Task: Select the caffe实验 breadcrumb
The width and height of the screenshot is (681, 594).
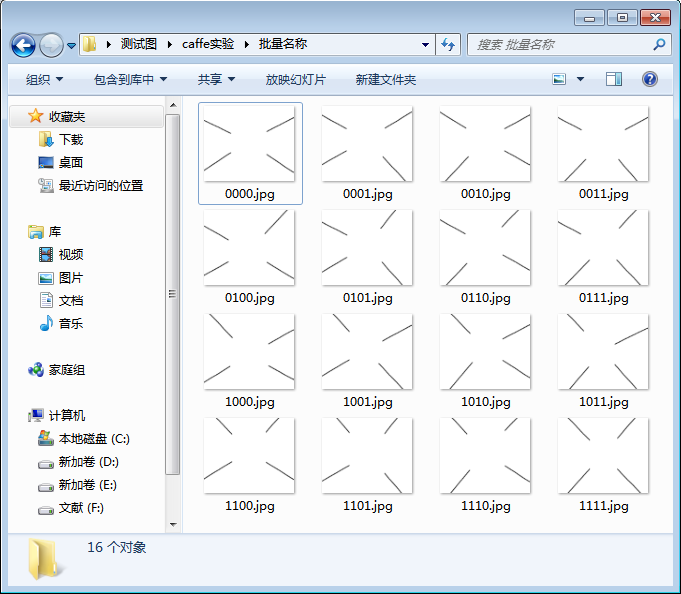Action: click(x=208, y=44)
